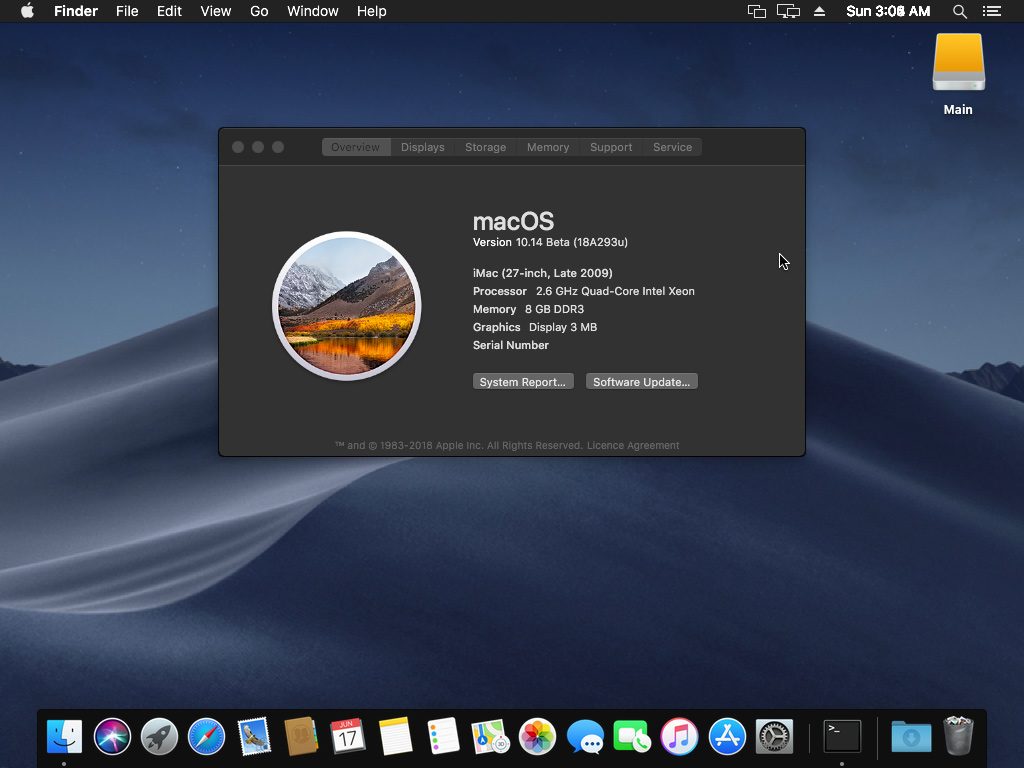
Task: Switch to the Support tab
Action: [x=611, y=147]
